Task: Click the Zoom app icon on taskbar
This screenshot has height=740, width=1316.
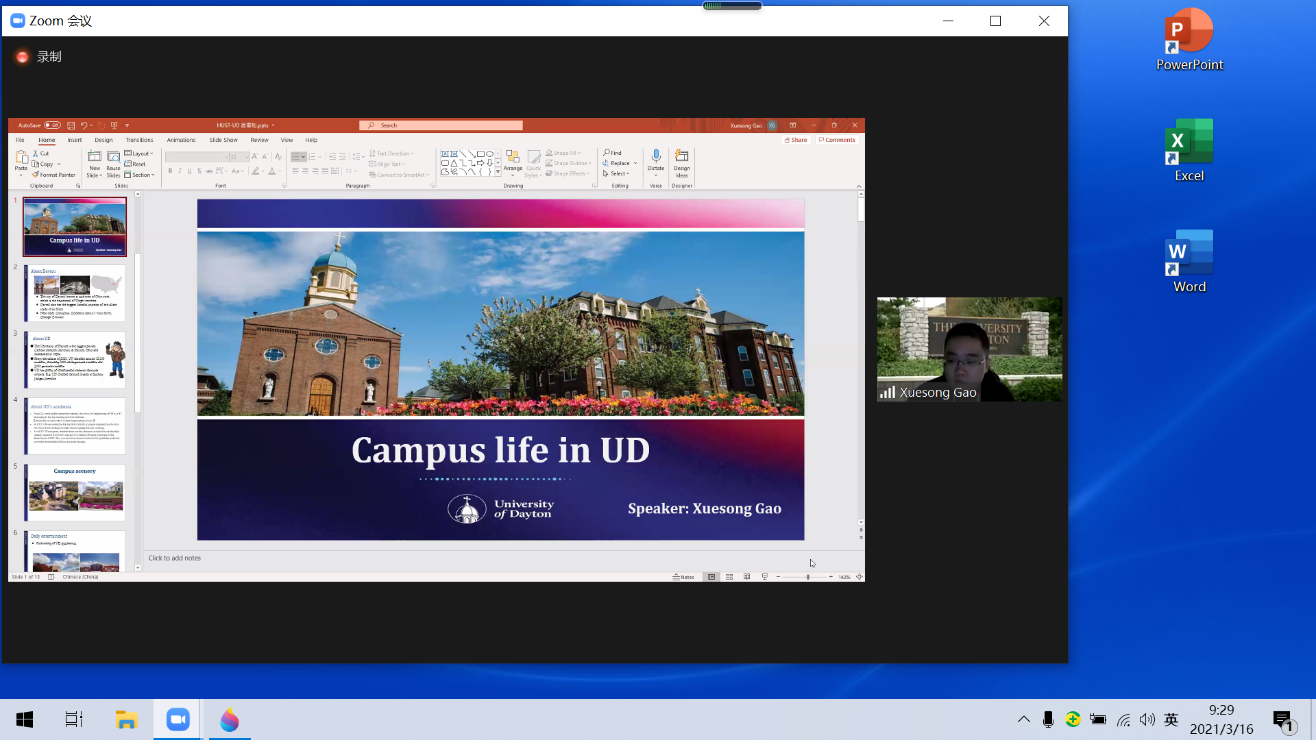Action: click(x=178, y=719)
